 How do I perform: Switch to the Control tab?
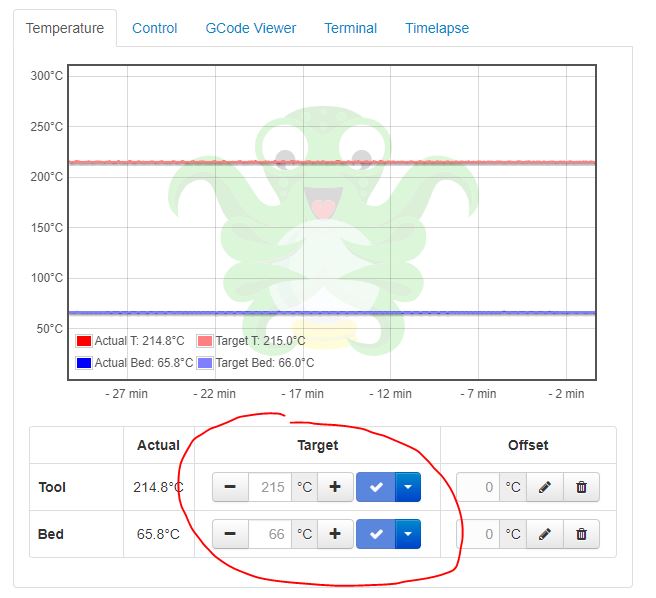pyautogui.click(x=155, y=28)
